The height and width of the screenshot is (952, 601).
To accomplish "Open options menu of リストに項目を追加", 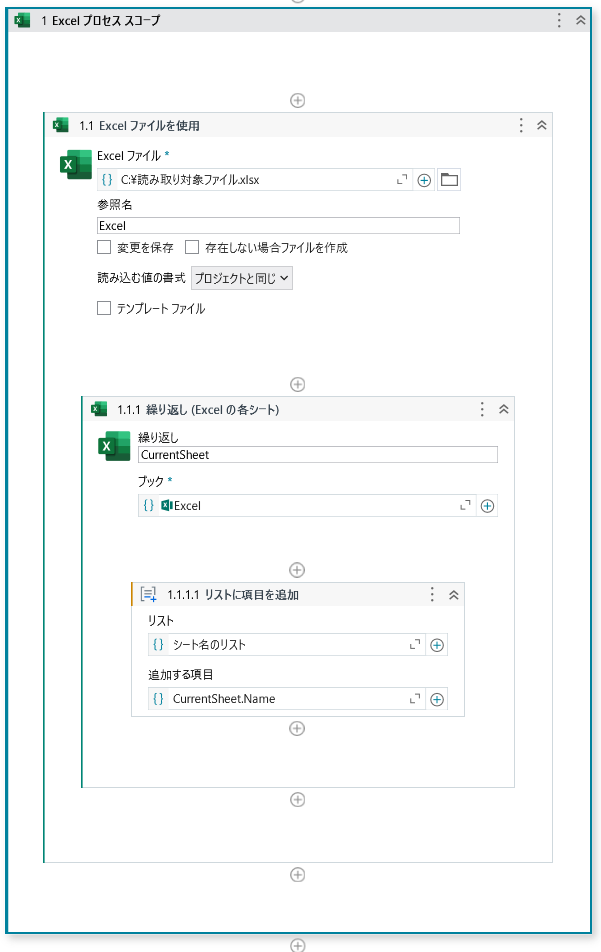I will [432, 594].
